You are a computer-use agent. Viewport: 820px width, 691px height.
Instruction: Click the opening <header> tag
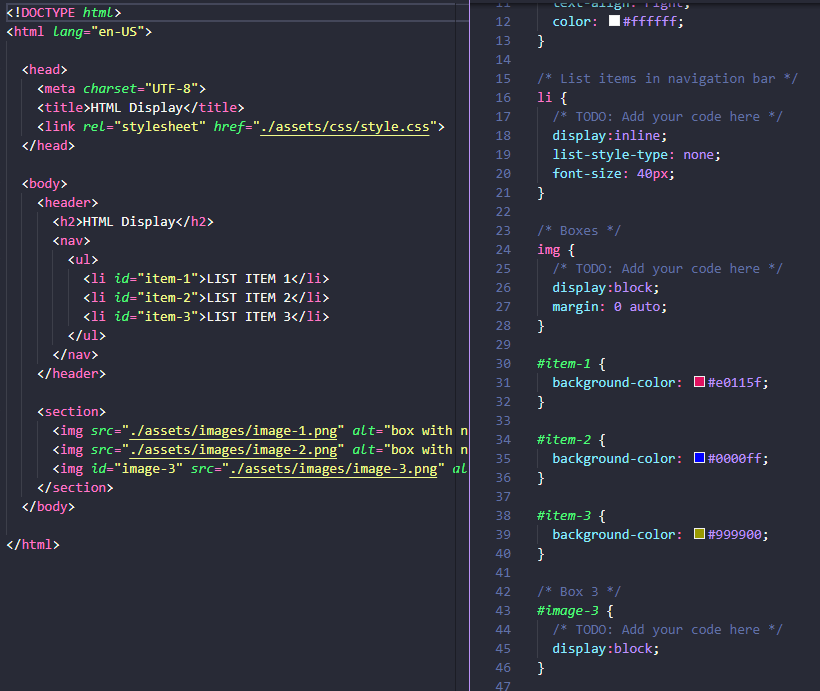pyautogui.click(x=67, y=202)
